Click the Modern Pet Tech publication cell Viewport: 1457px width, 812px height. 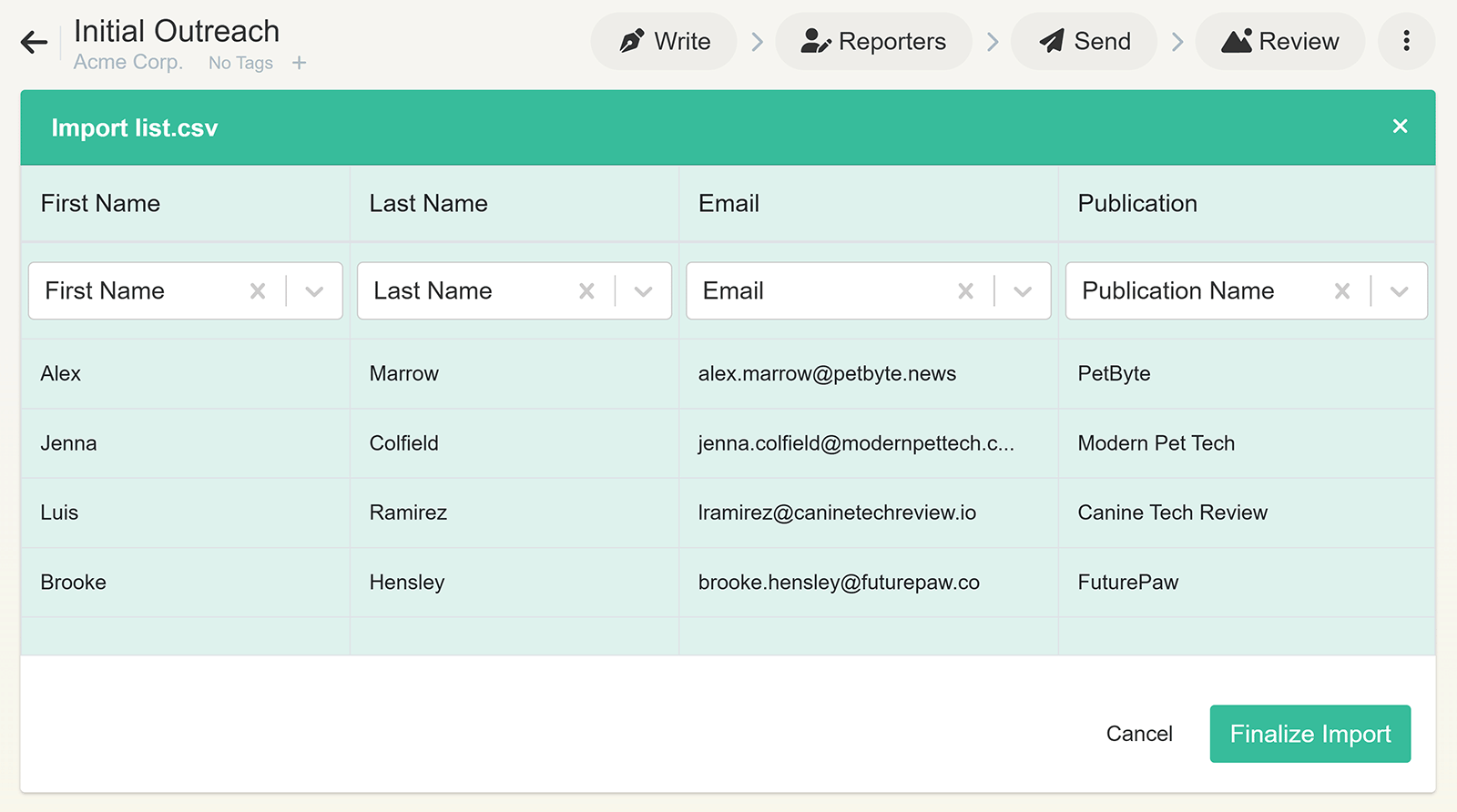point(1247,443)
